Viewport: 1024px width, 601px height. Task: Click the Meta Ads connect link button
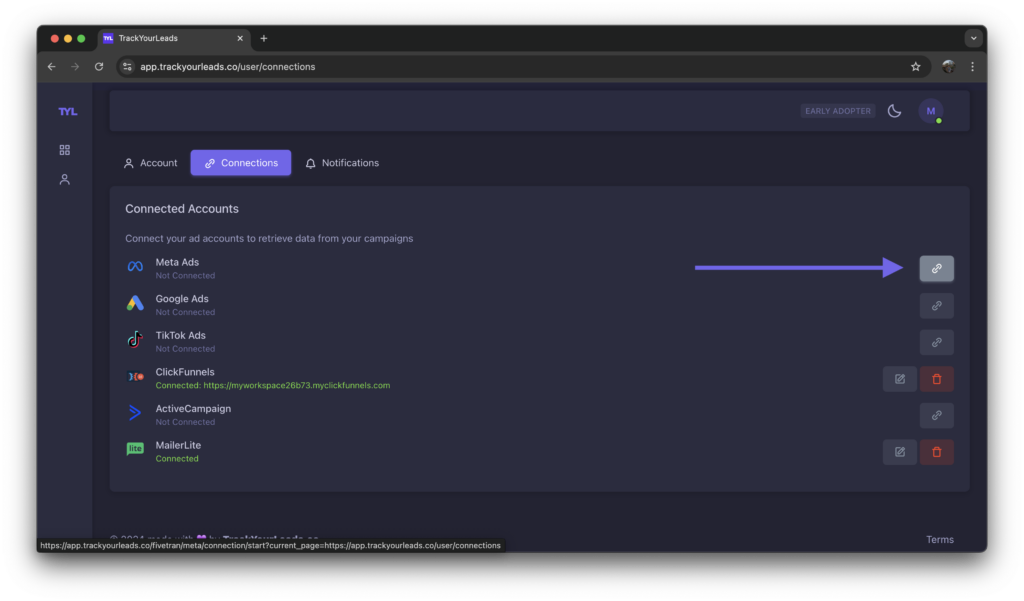tap(936, 268)
